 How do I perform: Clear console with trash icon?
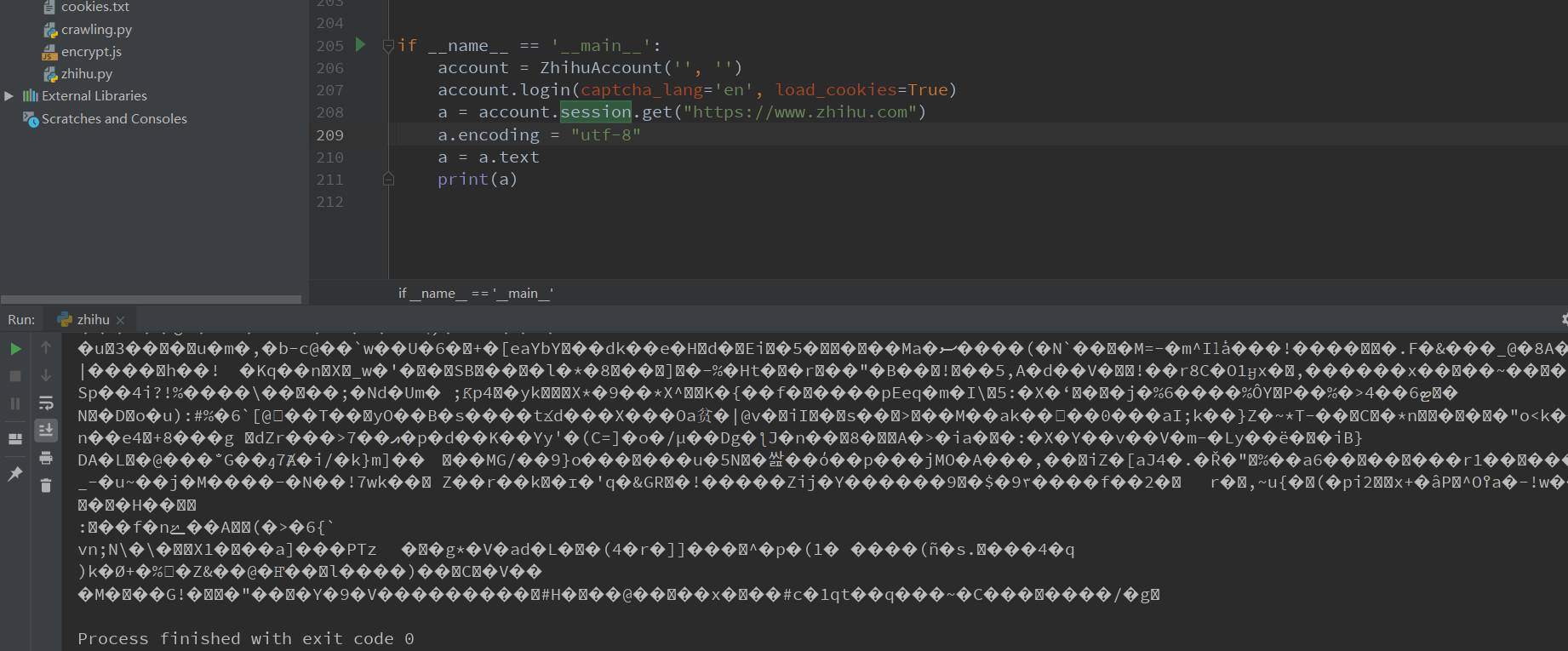click(x=46, y=485)
